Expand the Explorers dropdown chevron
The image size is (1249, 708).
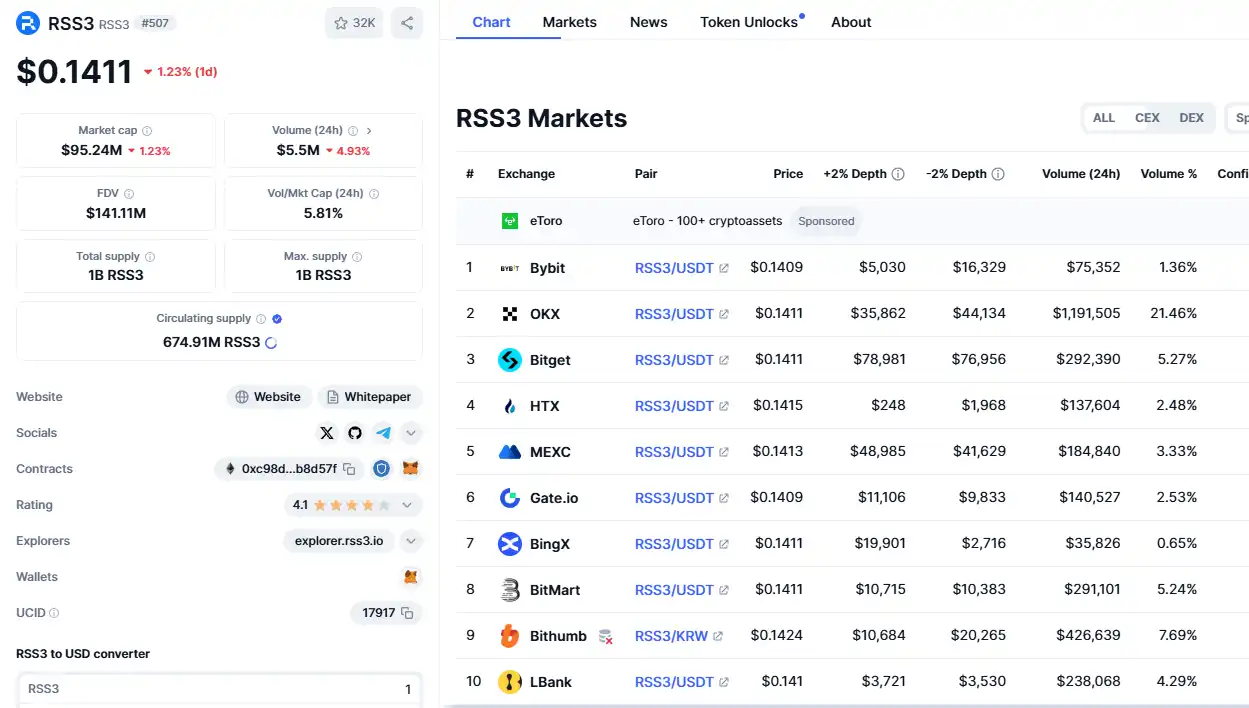point(410,541)
